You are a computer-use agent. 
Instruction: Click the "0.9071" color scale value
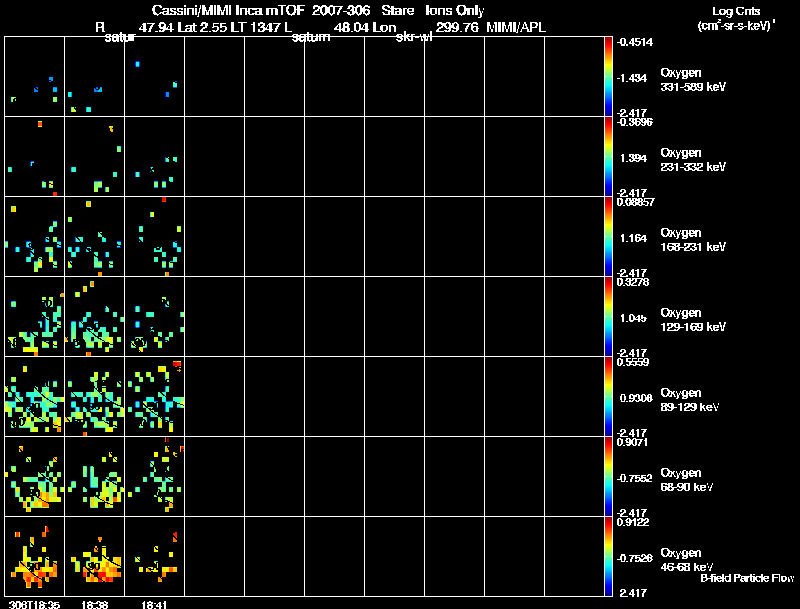tap(632, 442)
